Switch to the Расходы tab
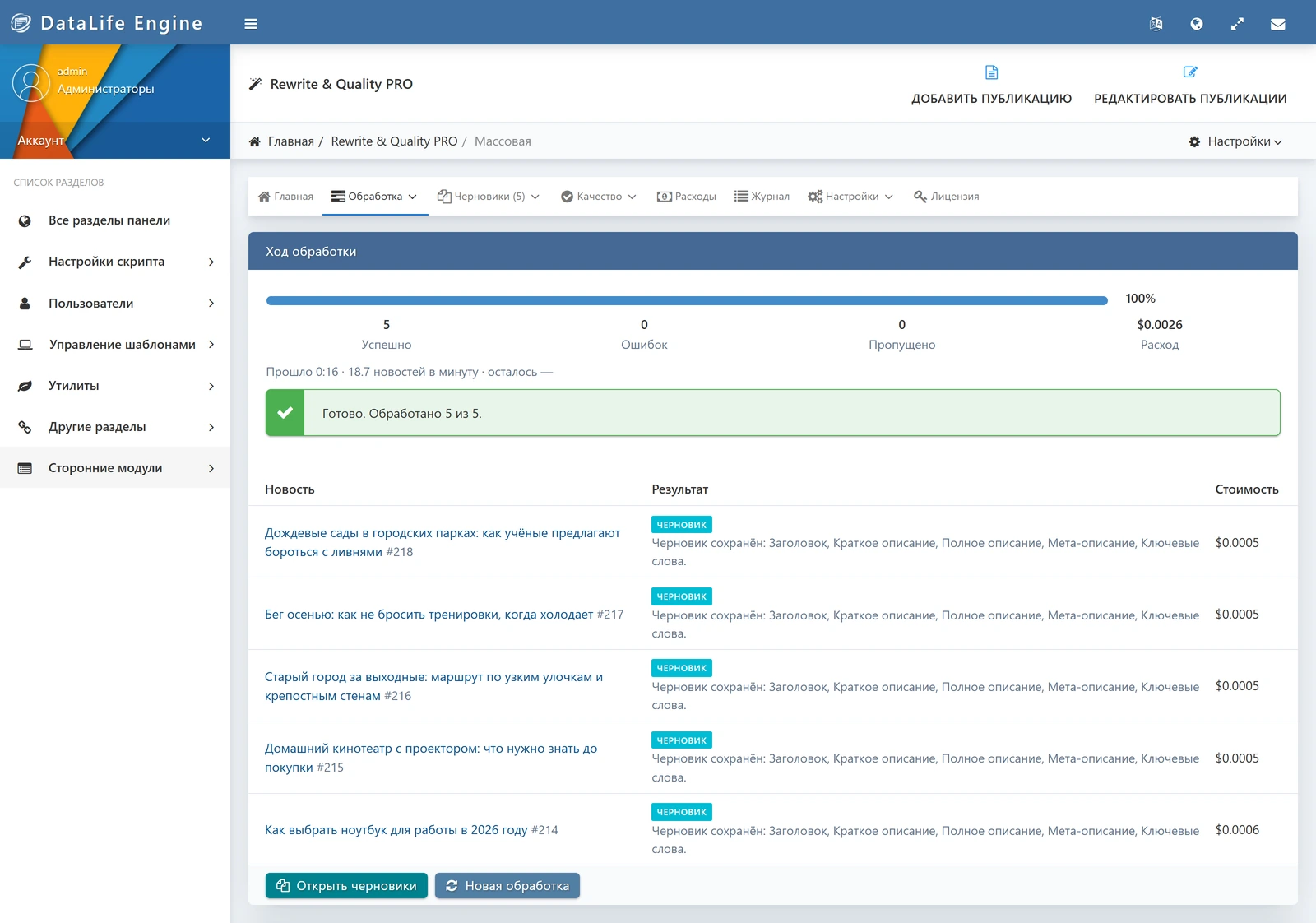 coord(687,197)
